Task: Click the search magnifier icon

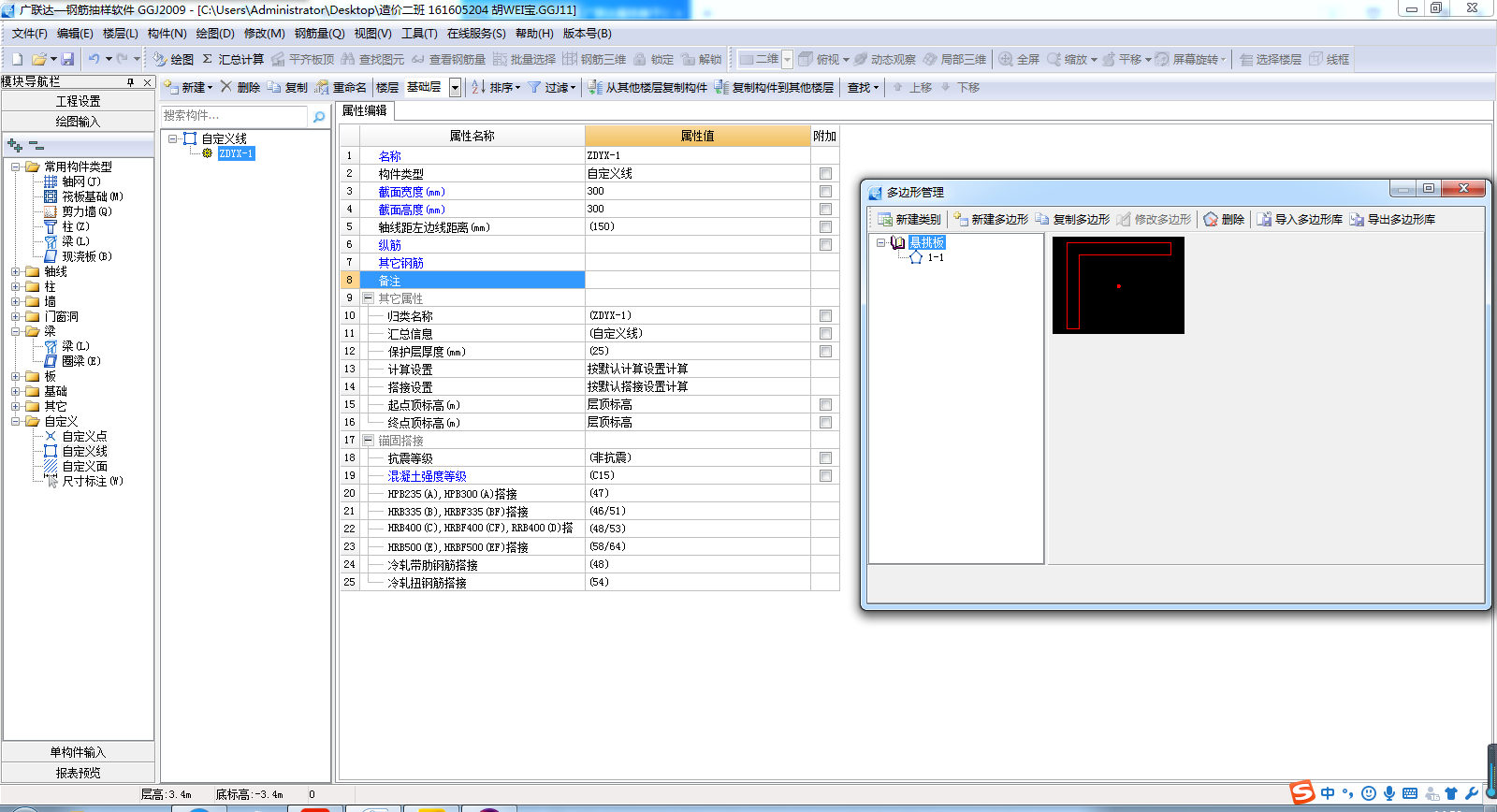Action: click(x=319, y=116)
